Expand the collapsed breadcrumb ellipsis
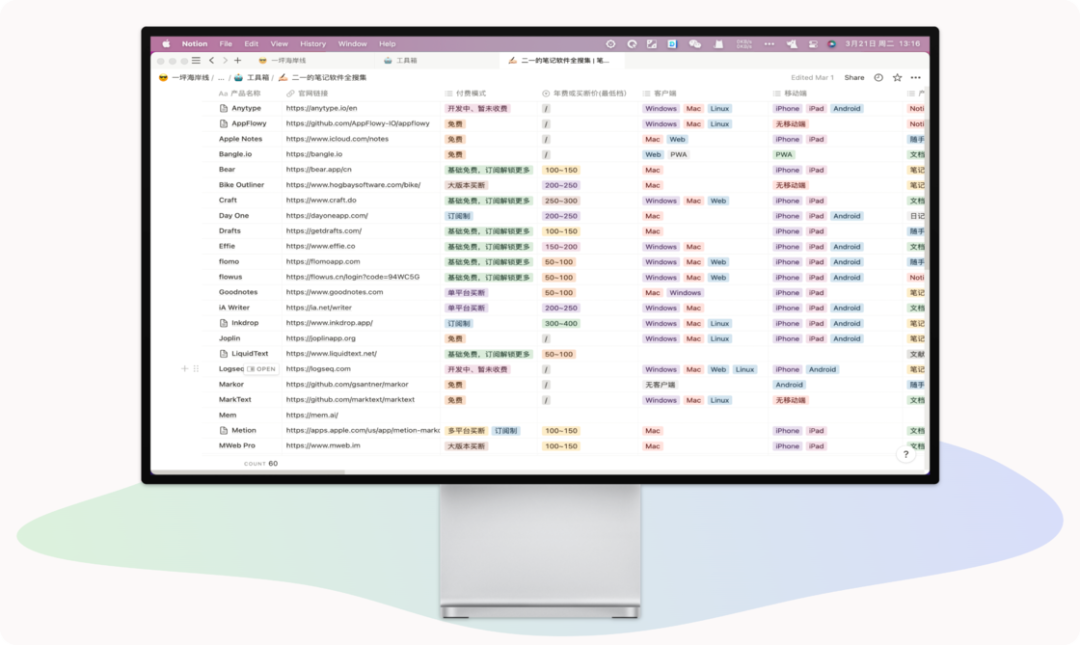 point(221,77)
